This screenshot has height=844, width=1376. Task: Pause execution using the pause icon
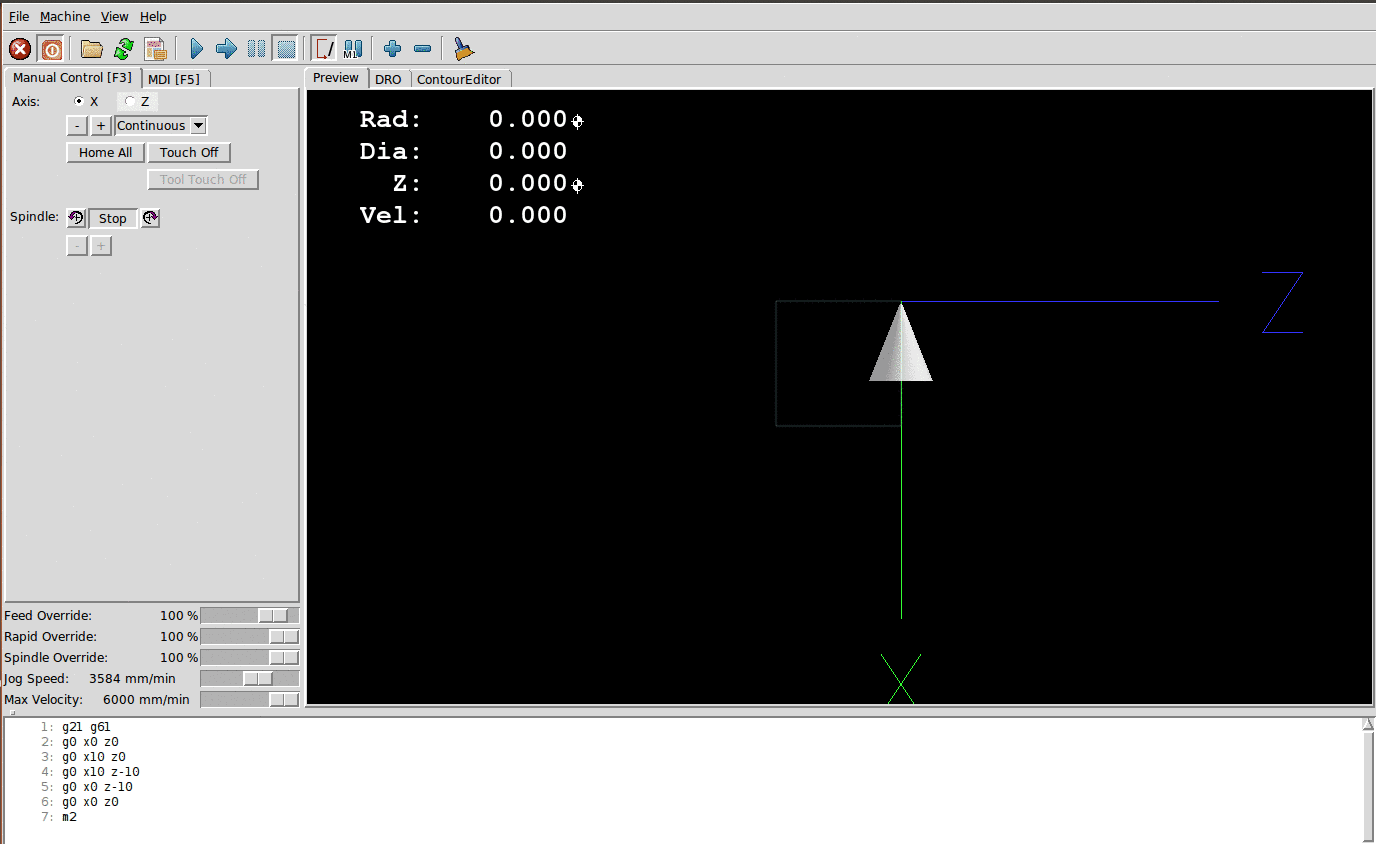point(256,48)
